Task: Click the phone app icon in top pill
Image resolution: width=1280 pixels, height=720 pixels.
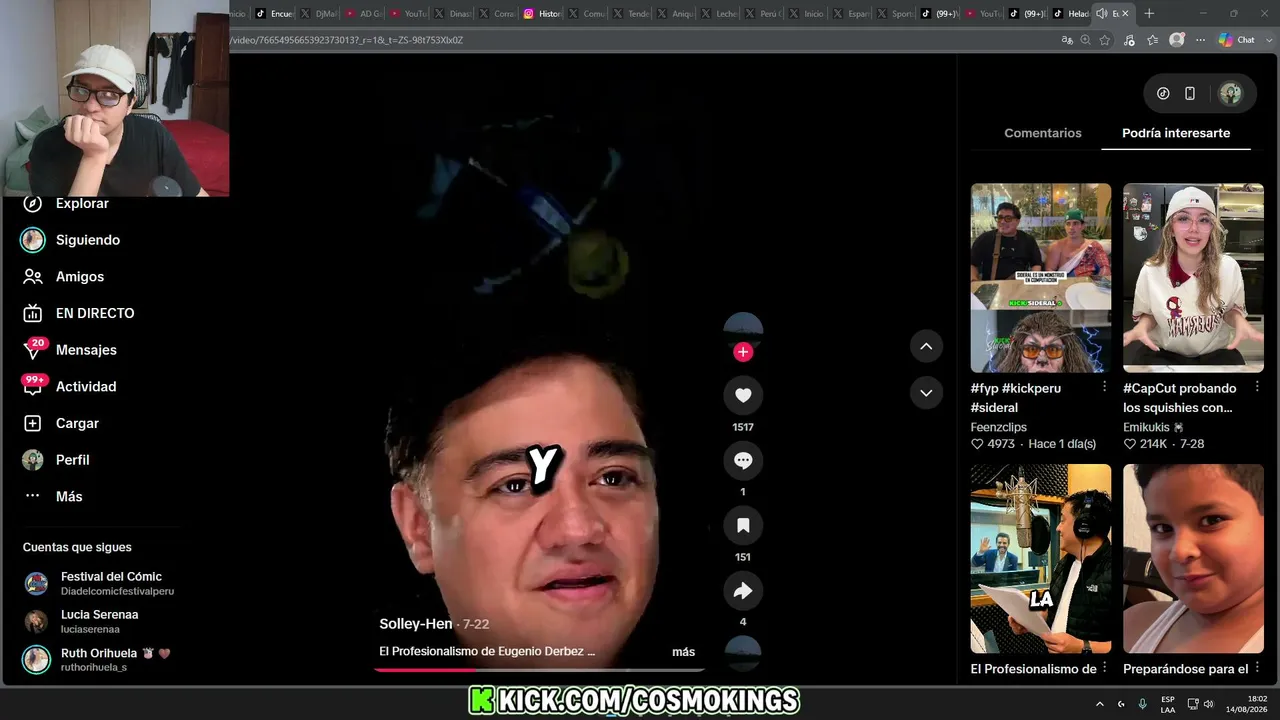Action: (1190, 94)
